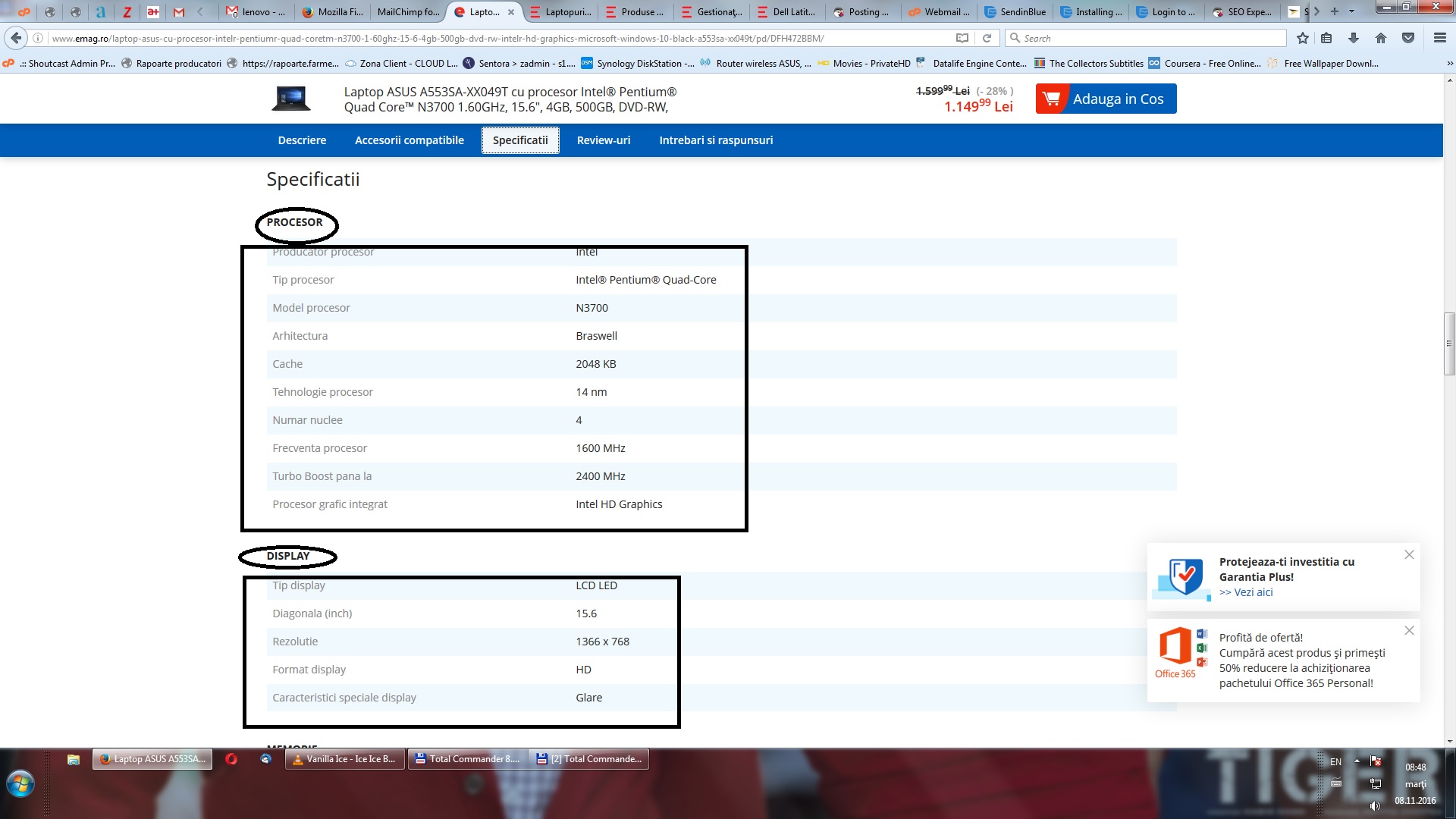
Task: Switch to the MailChimp fo... tab
Action: click(x=408, y=11)
